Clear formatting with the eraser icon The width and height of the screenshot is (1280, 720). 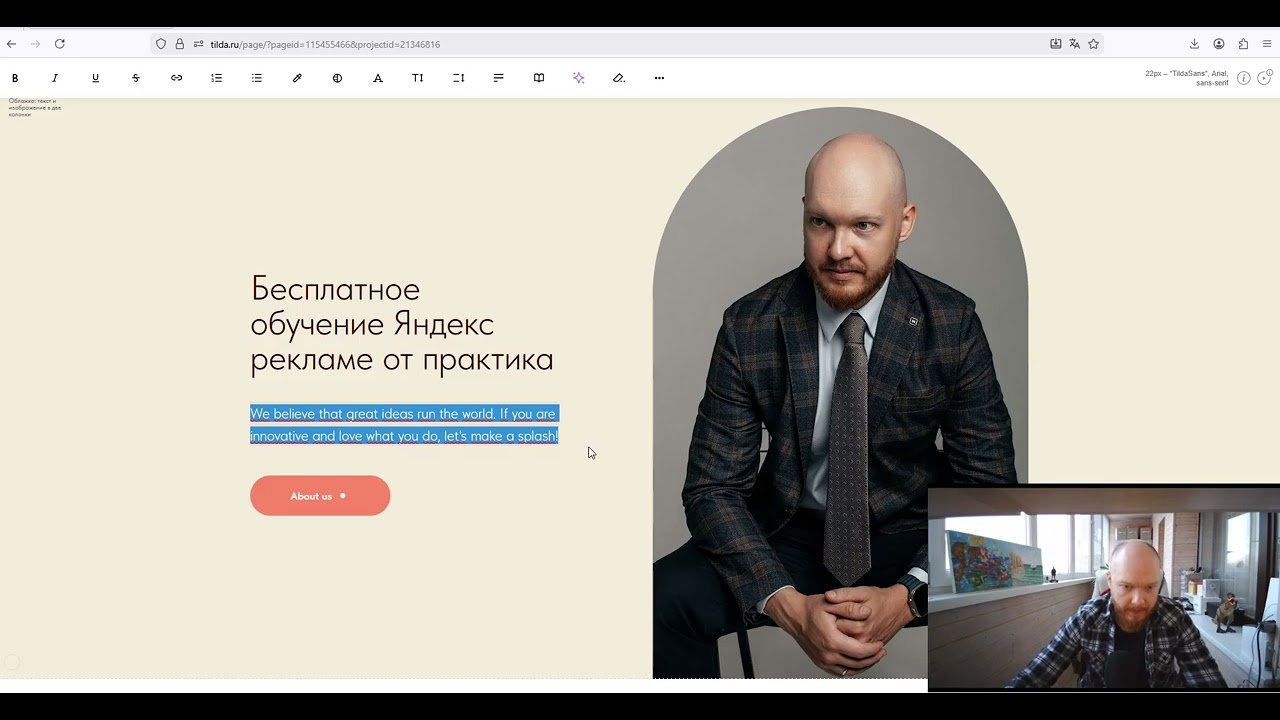click(619, 78)
